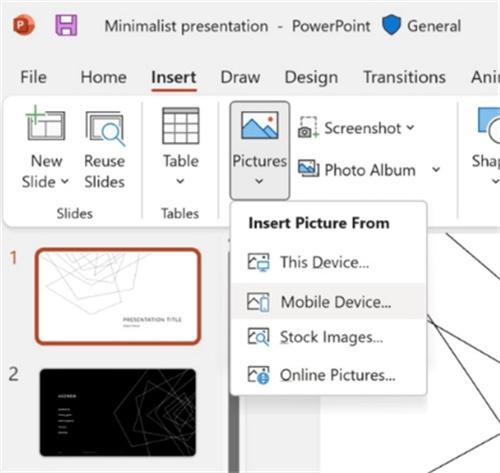This screenshot has width=500, height=473.
Task: Click the PowerPoint app logo icon
Action: click(24, 25)
